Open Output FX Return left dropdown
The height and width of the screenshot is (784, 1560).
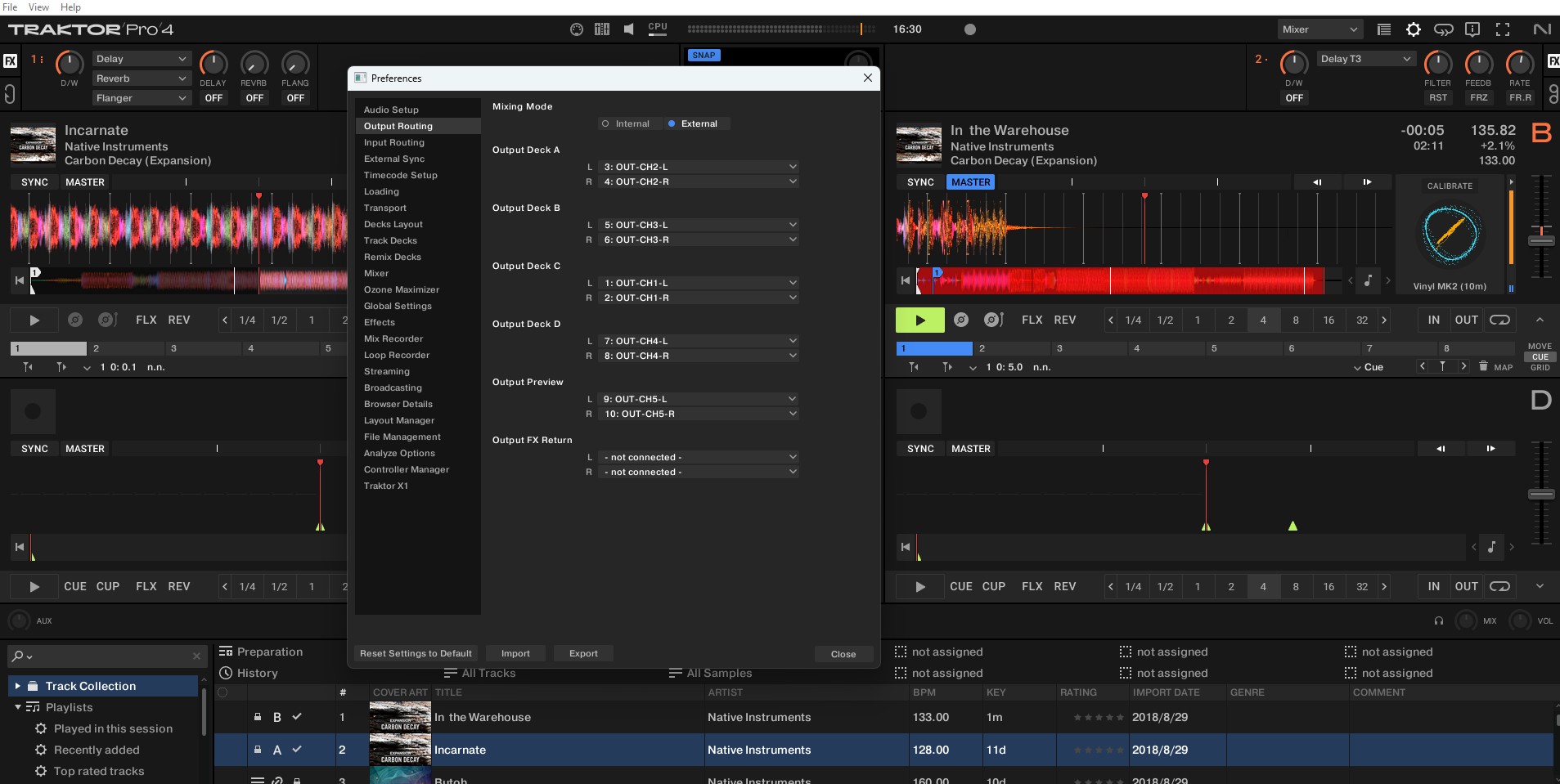pyautogui.click(x=699, y=457)
